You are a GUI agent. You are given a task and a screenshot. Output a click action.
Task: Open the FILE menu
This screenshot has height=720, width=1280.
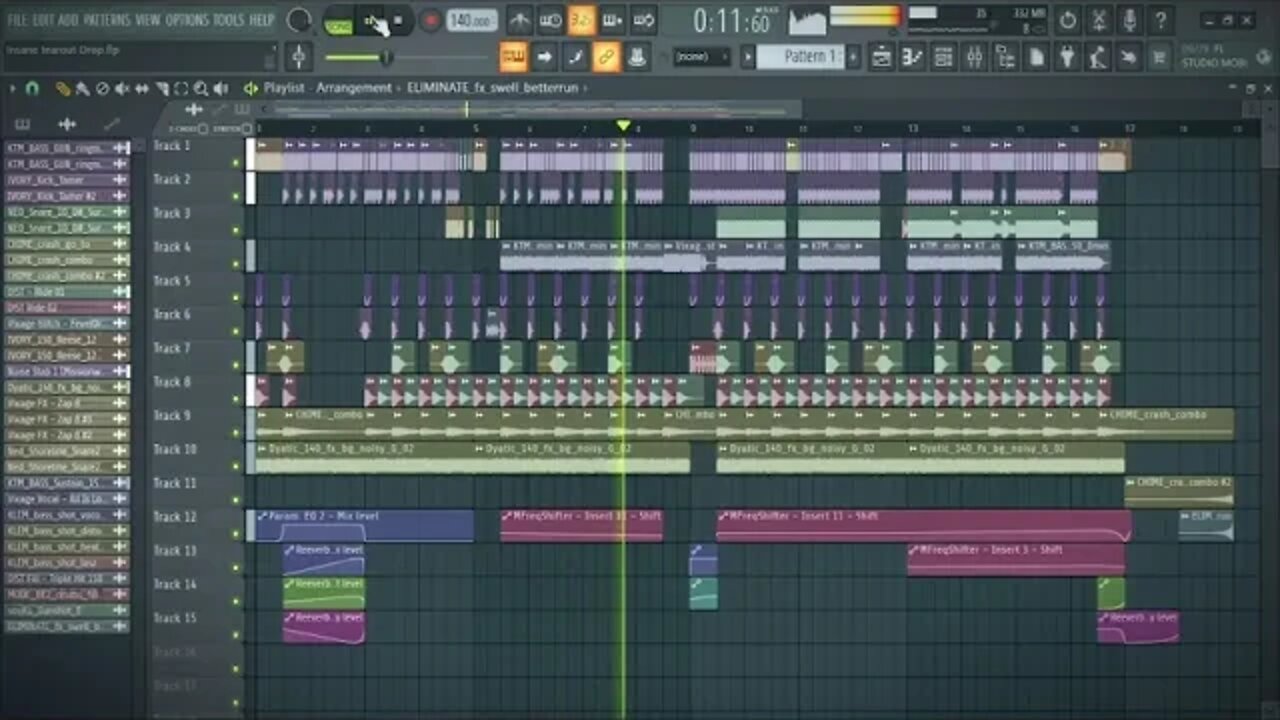coord(17,20)
